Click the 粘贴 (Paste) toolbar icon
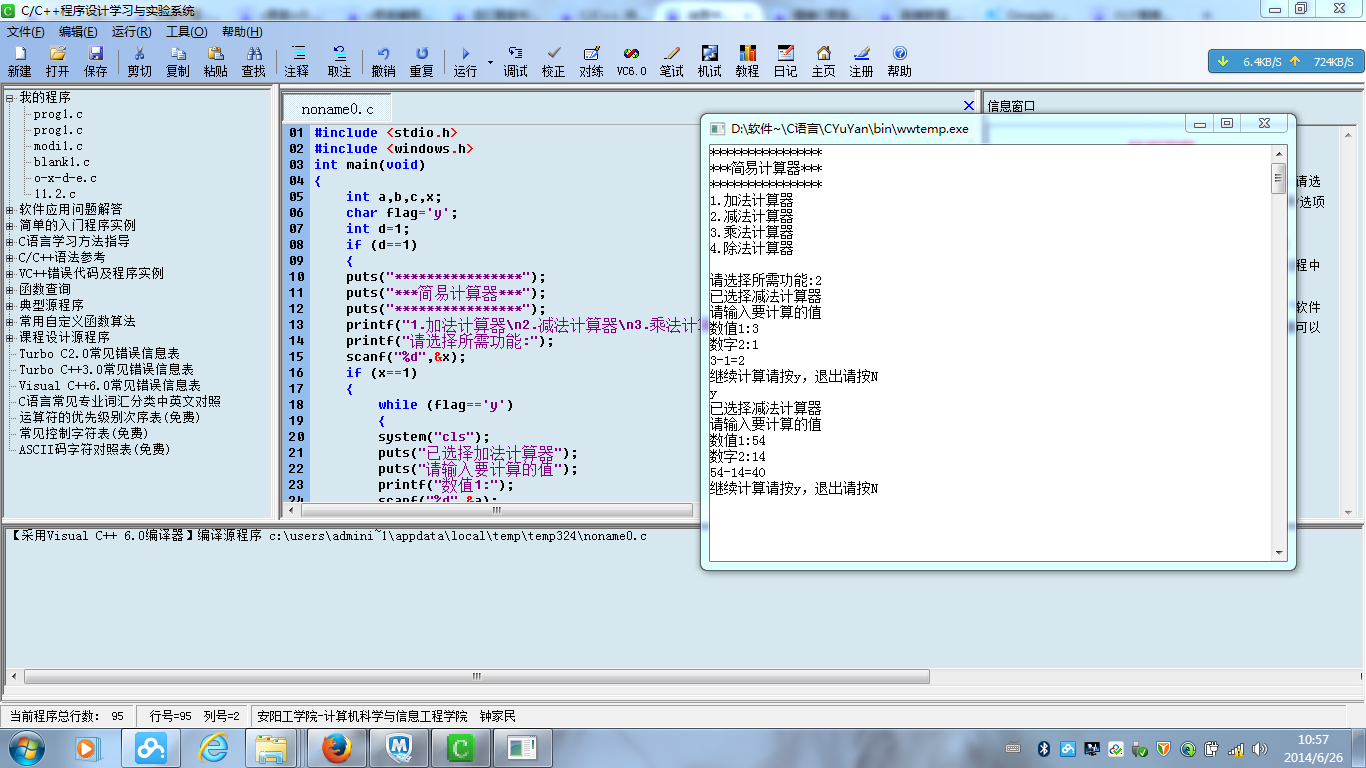Viewport: 1366px width, 768px height. point(216,61)
